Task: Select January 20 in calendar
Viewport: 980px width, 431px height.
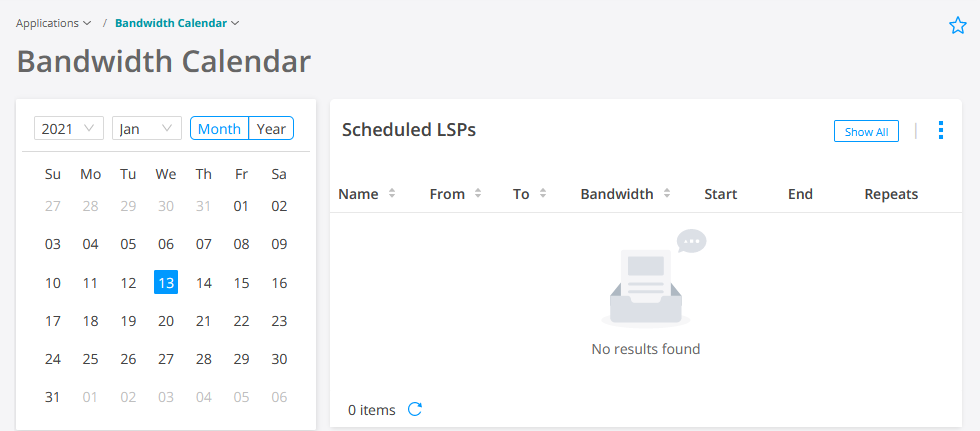Action: [166, 321]
